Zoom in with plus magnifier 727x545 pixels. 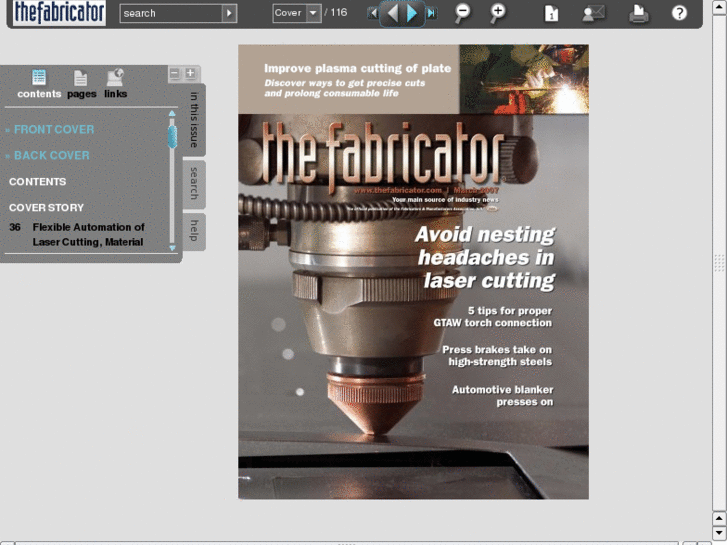(497, 13)
